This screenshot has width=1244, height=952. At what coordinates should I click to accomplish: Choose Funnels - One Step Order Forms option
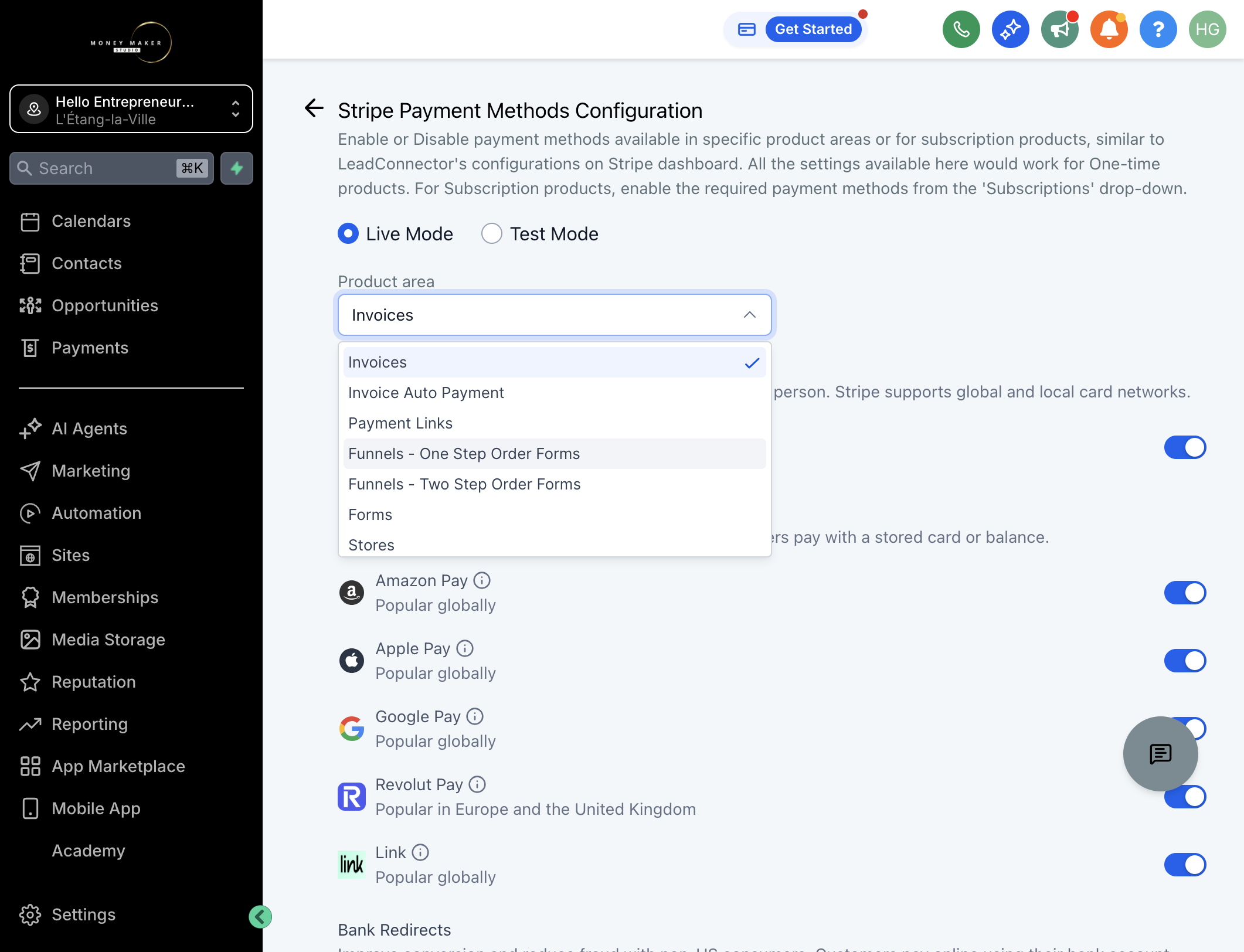(x=555, y=454)
